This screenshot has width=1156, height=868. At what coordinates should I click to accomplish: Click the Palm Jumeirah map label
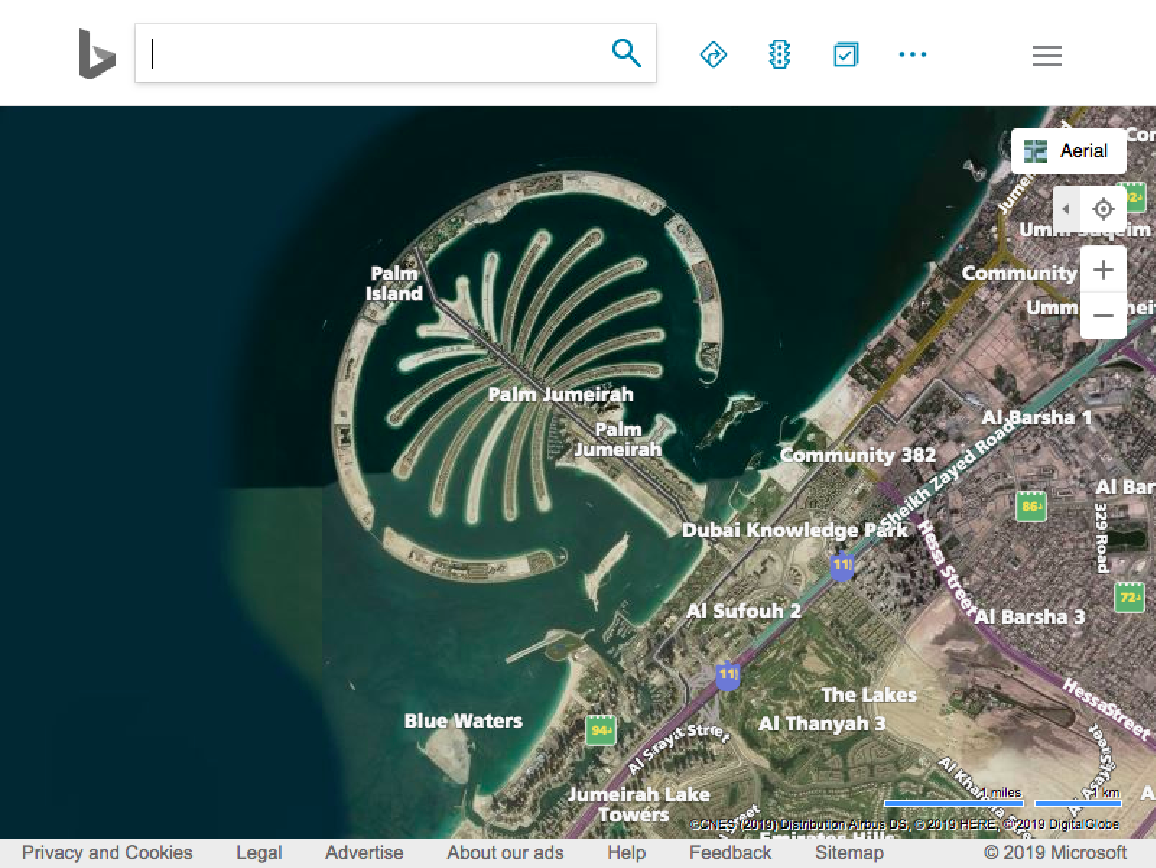pyautogui.click(x=560, y=394)
